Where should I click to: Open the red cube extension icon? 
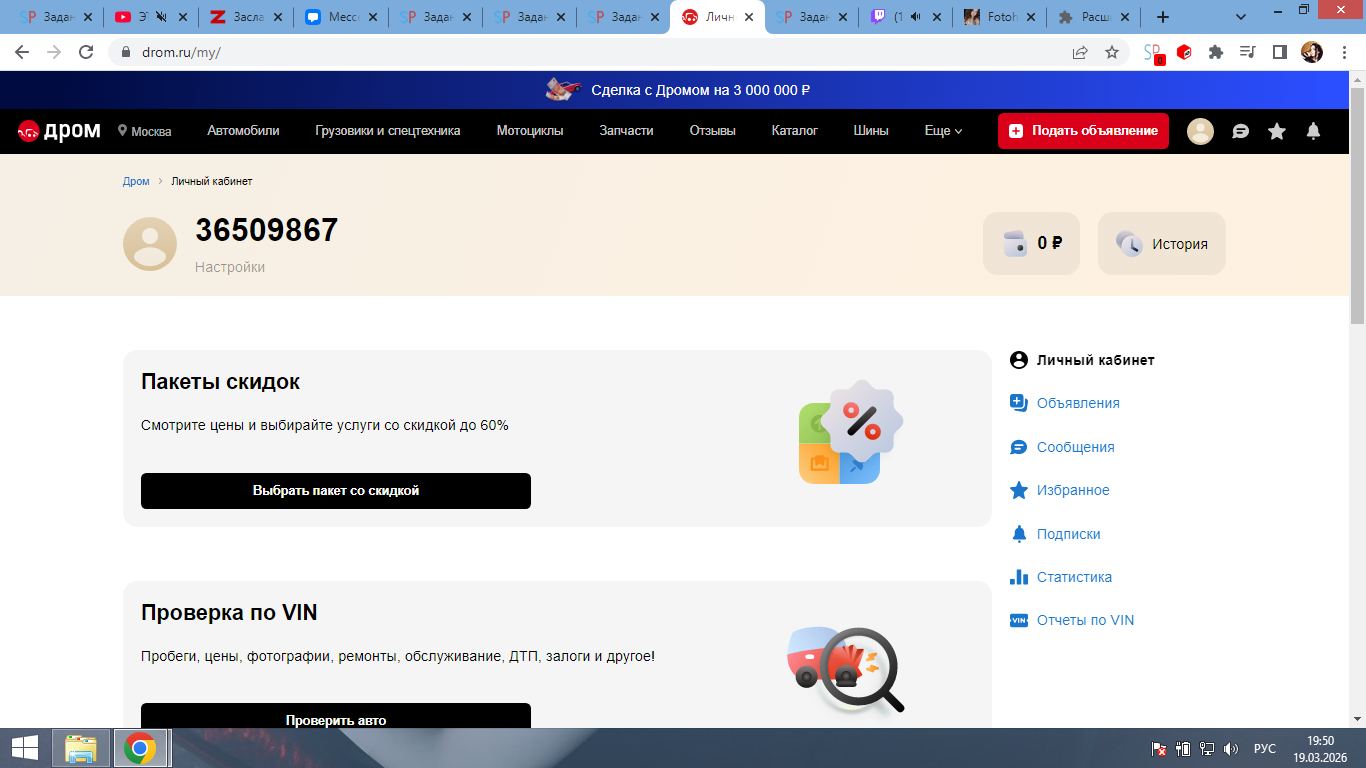[x=1184, y=52]
